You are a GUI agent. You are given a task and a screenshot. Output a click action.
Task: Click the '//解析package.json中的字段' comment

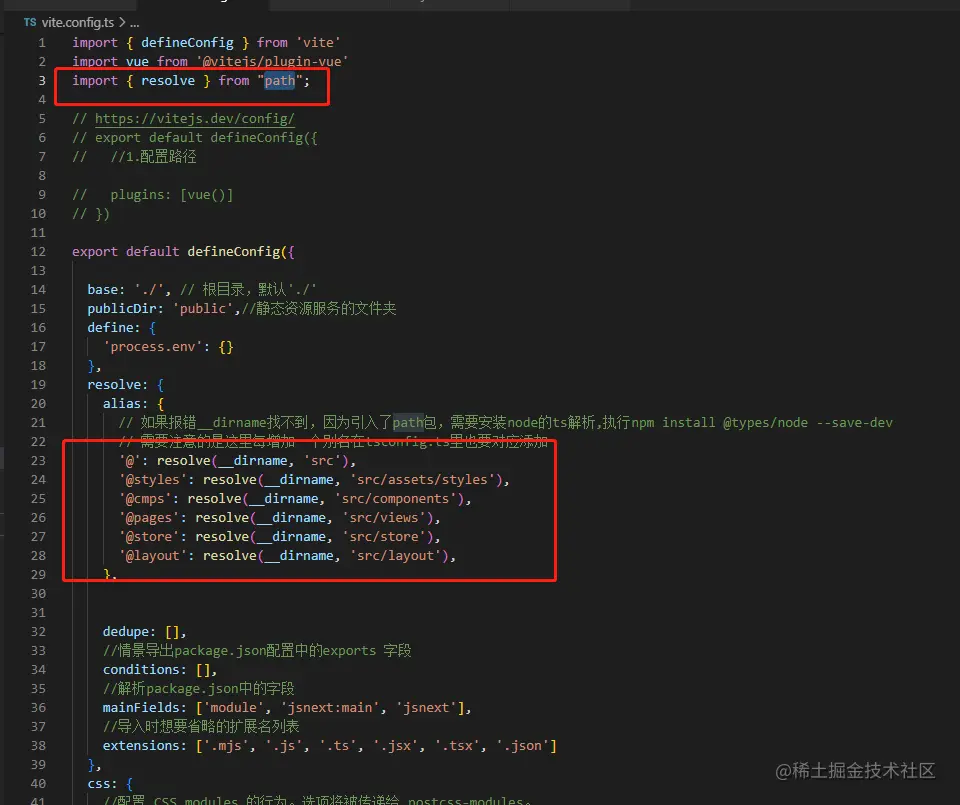tap(198, 688)
